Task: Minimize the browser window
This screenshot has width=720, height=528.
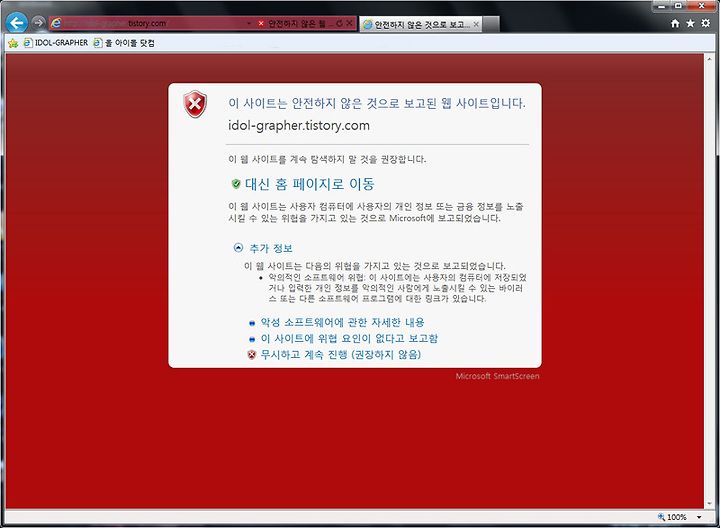Action: point(662,6)
